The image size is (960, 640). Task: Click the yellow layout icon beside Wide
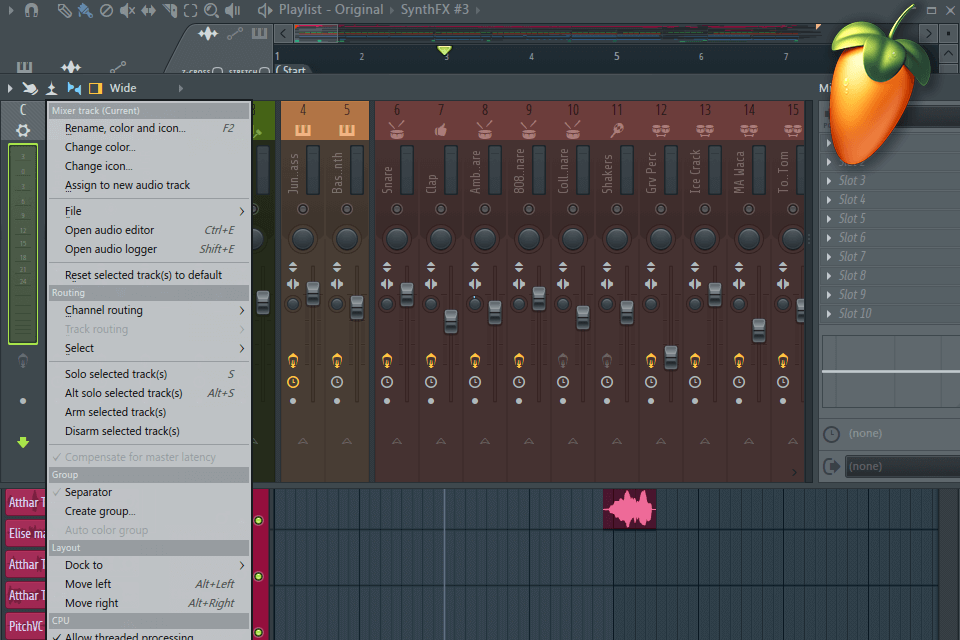pos(96,88)
